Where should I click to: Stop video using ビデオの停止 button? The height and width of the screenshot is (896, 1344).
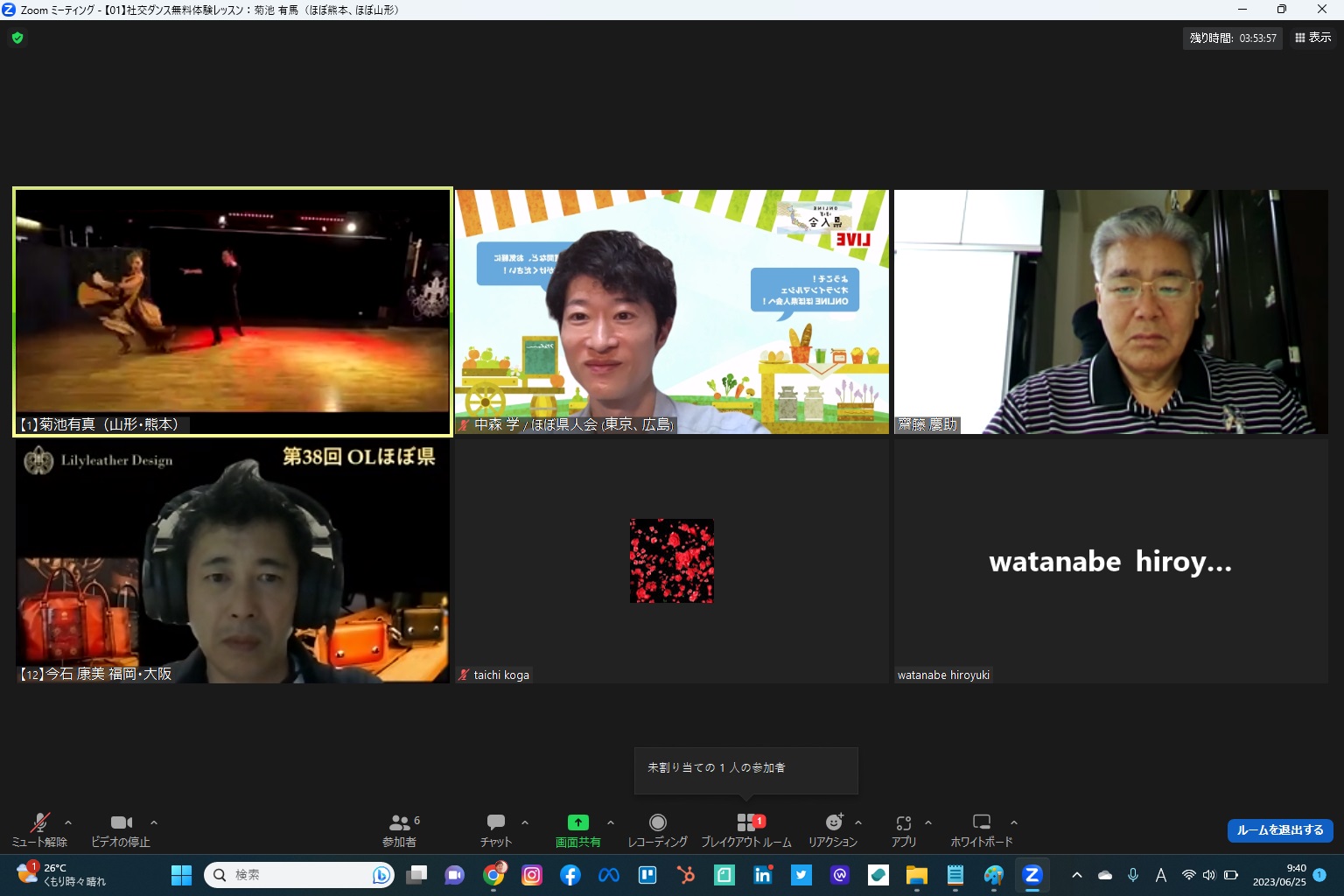point(121,829)
